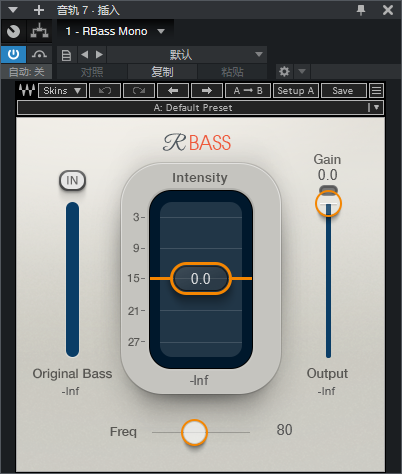
Task: Click the 自动: 关 automation button
Action: coord(26,72)
